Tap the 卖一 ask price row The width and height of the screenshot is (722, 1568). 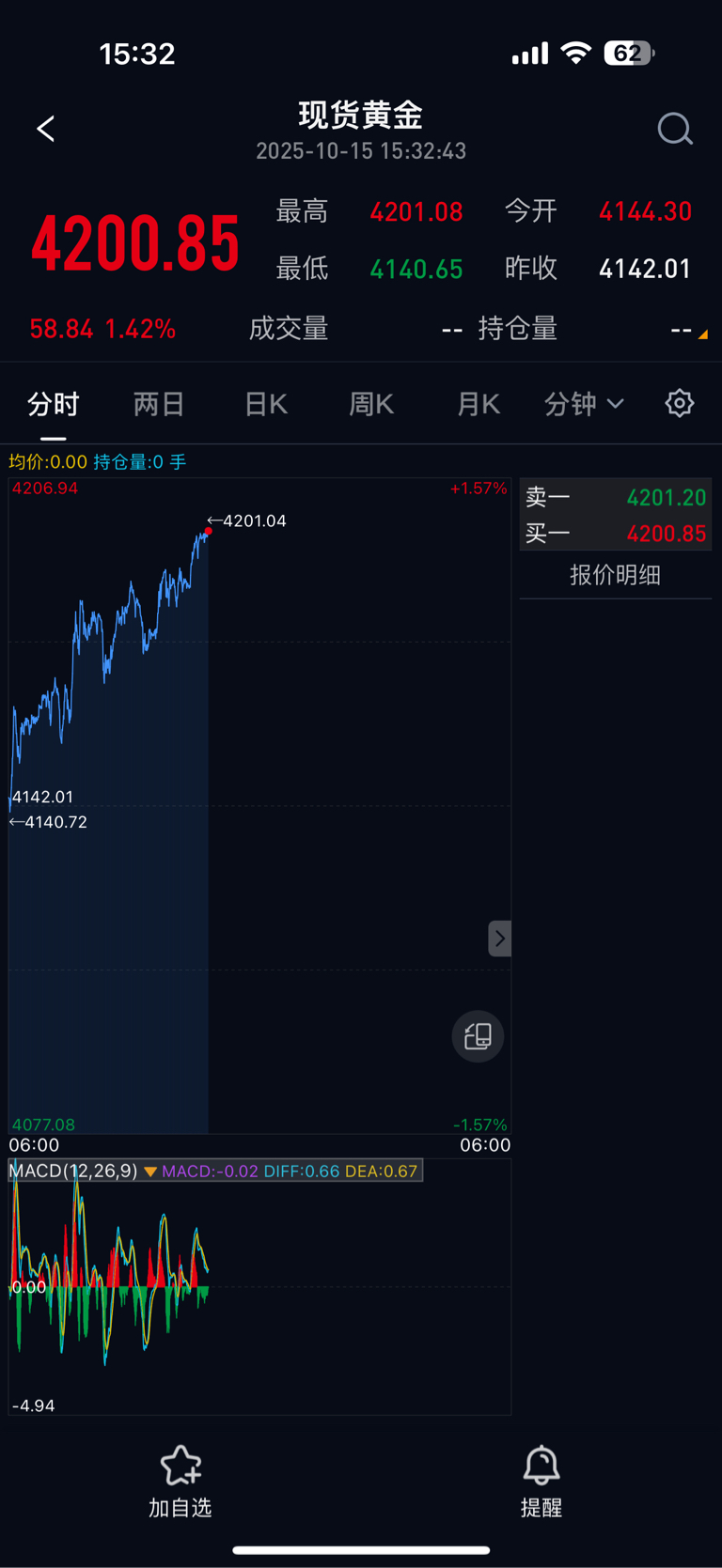pos(615,497)
